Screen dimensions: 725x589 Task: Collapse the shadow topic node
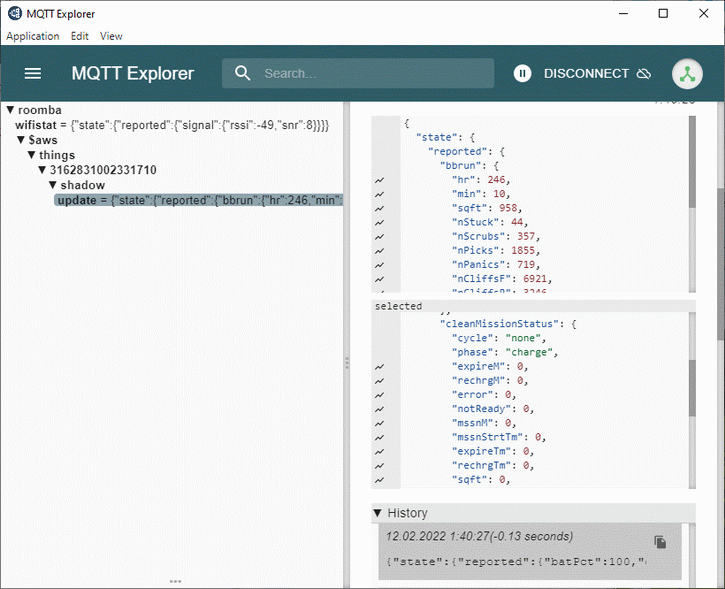[x=53, y=185]
